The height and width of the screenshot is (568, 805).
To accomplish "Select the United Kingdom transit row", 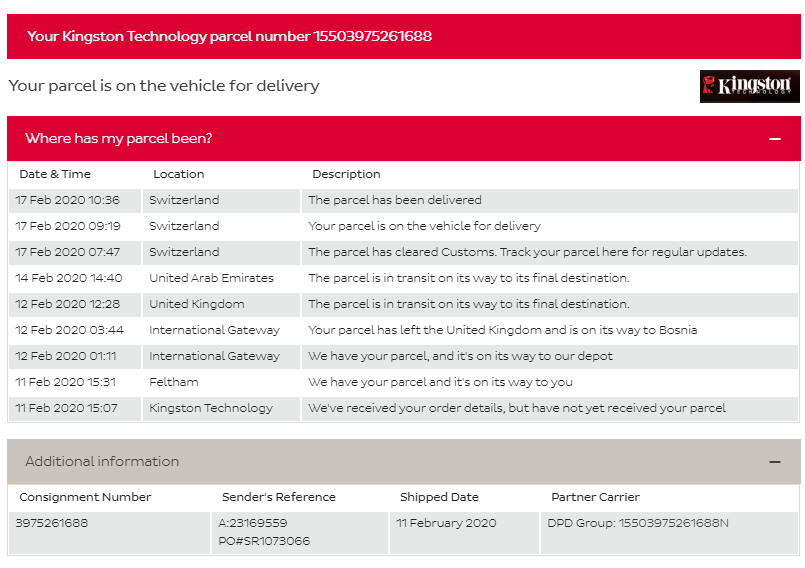I will tap(404, 304).
